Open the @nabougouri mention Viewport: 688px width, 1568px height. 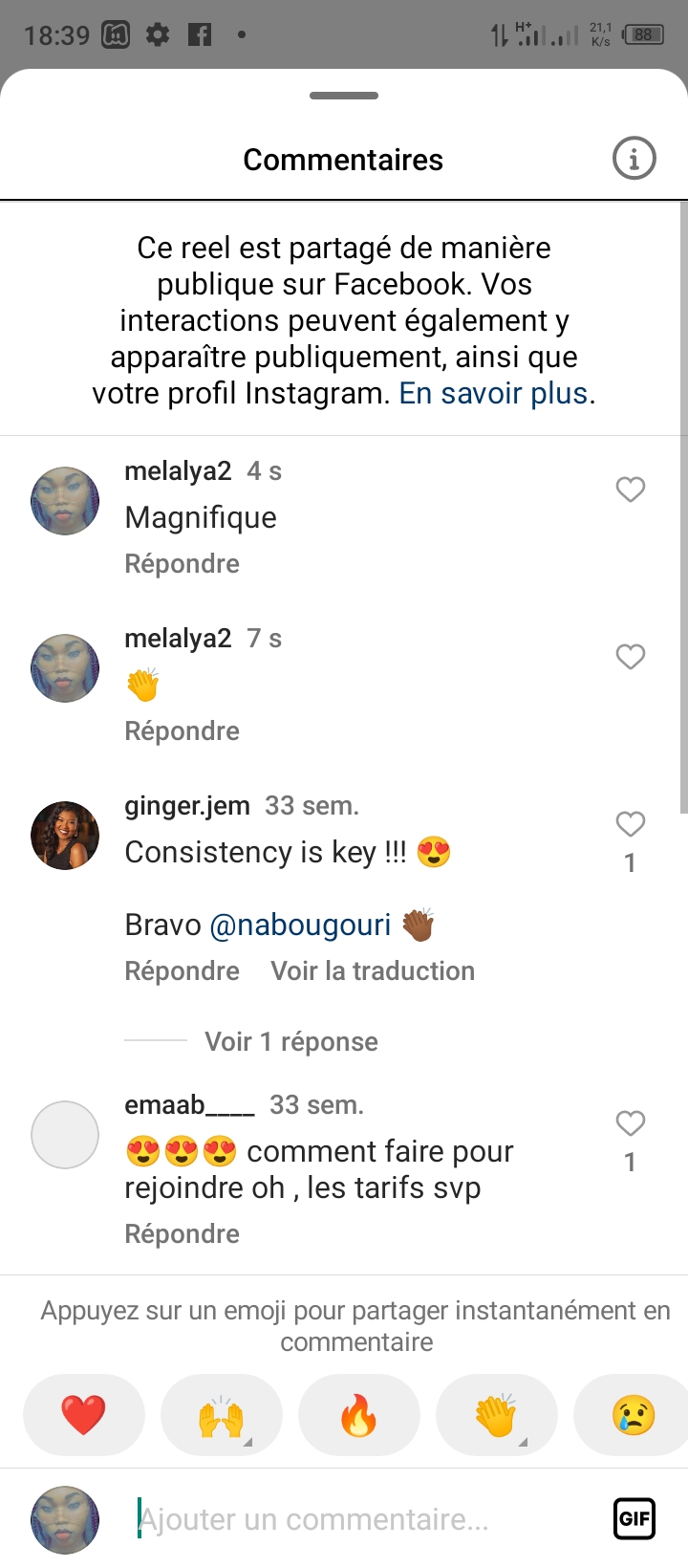[x=300, y=925]
